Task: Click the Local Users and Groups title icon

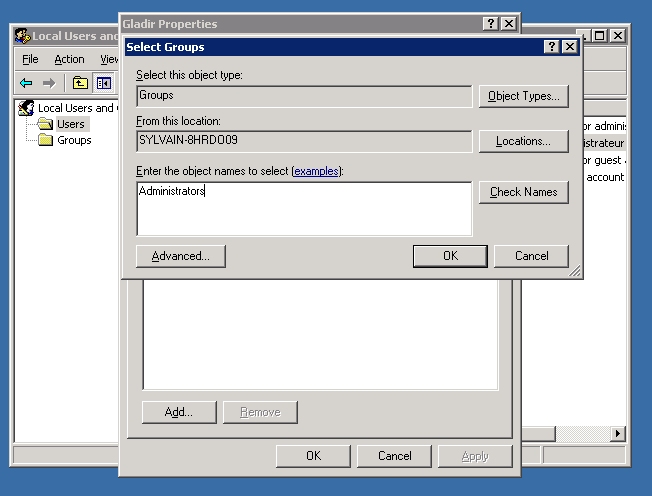Action: 22,36
